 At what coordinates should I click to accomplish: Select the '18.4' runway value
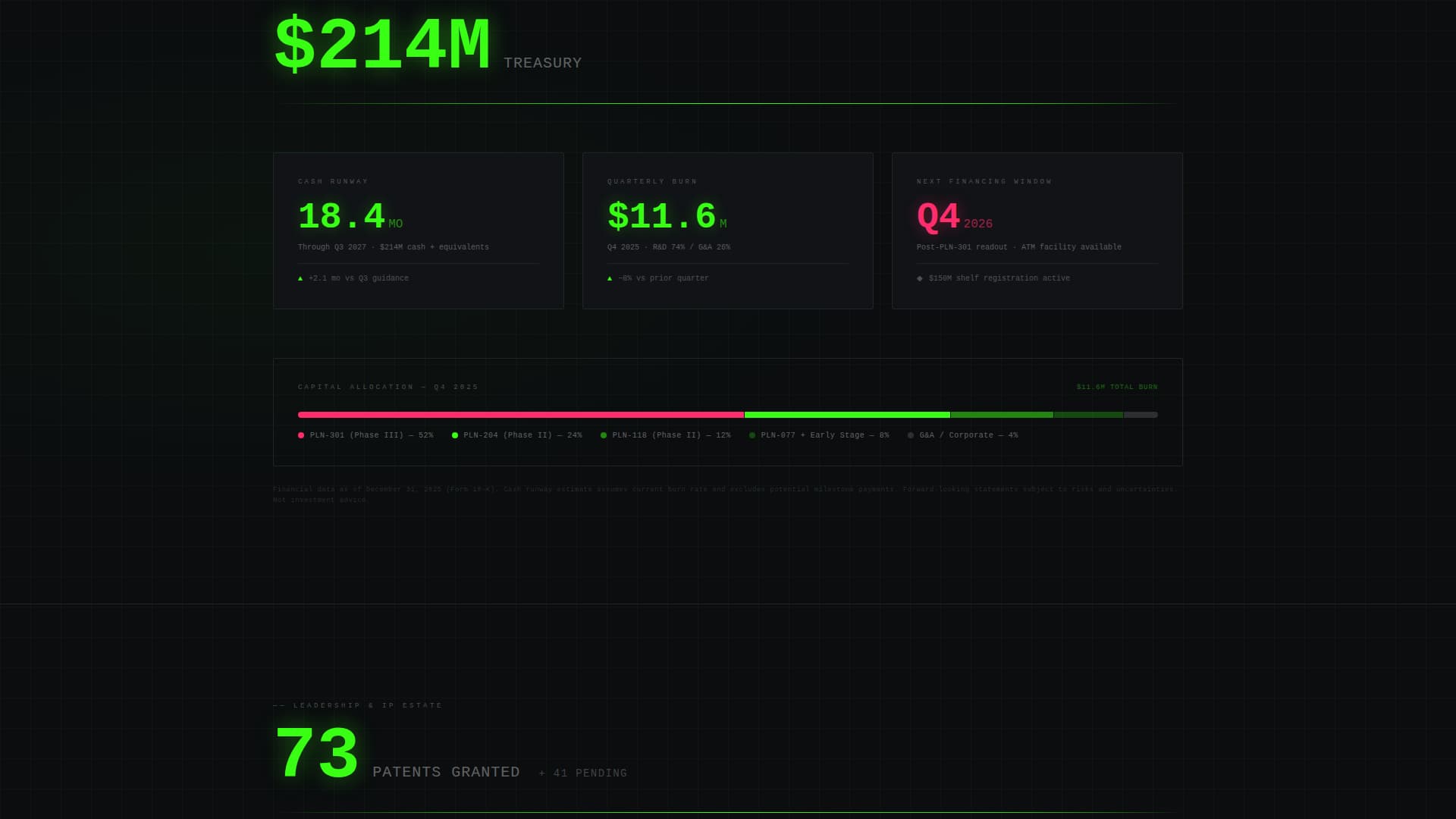pyautogui.click(x=341, y=216)
